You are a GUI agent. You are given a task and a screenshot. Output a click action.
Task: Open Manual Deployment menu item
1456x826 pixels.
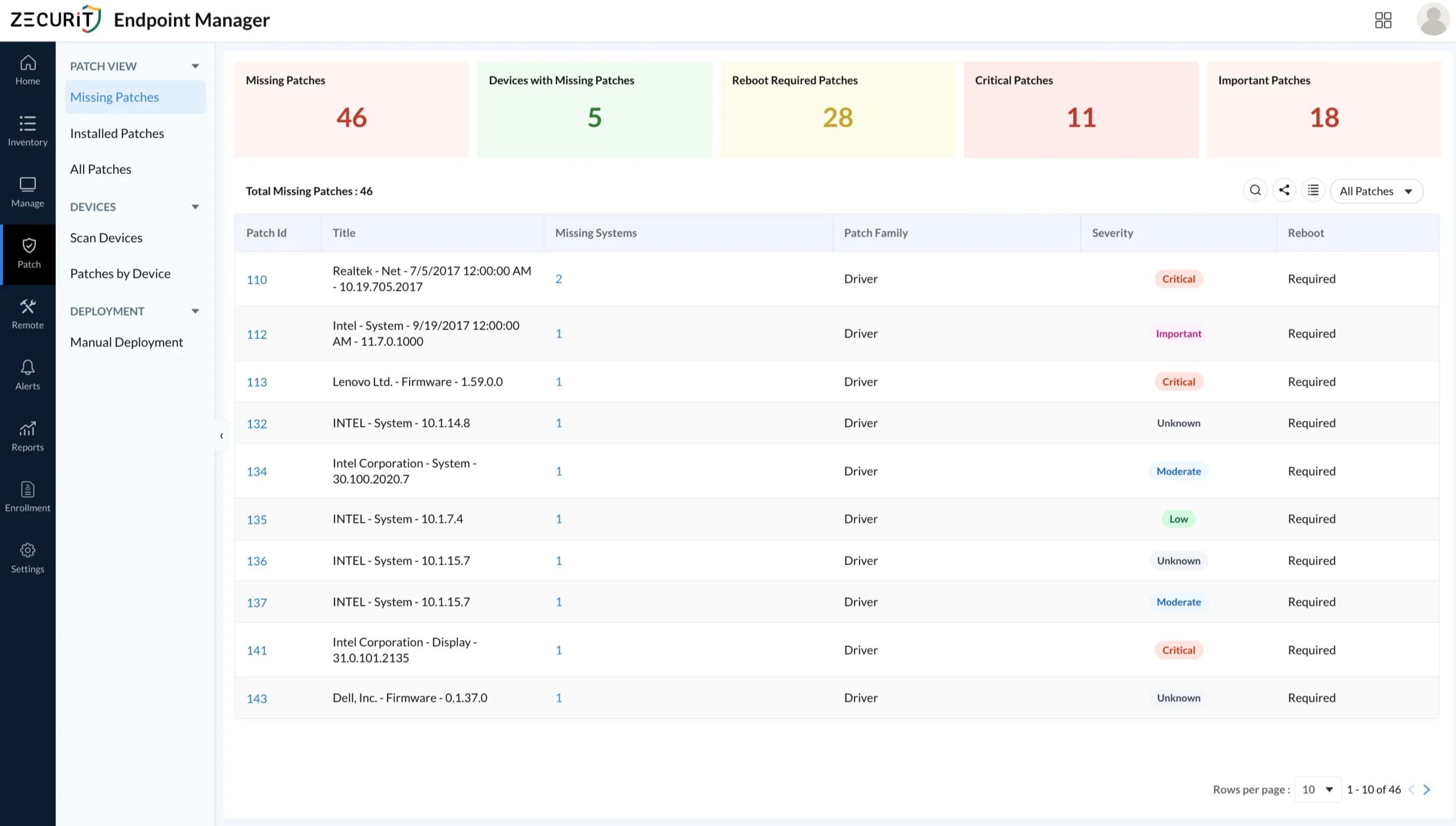[x=126, y=342]
